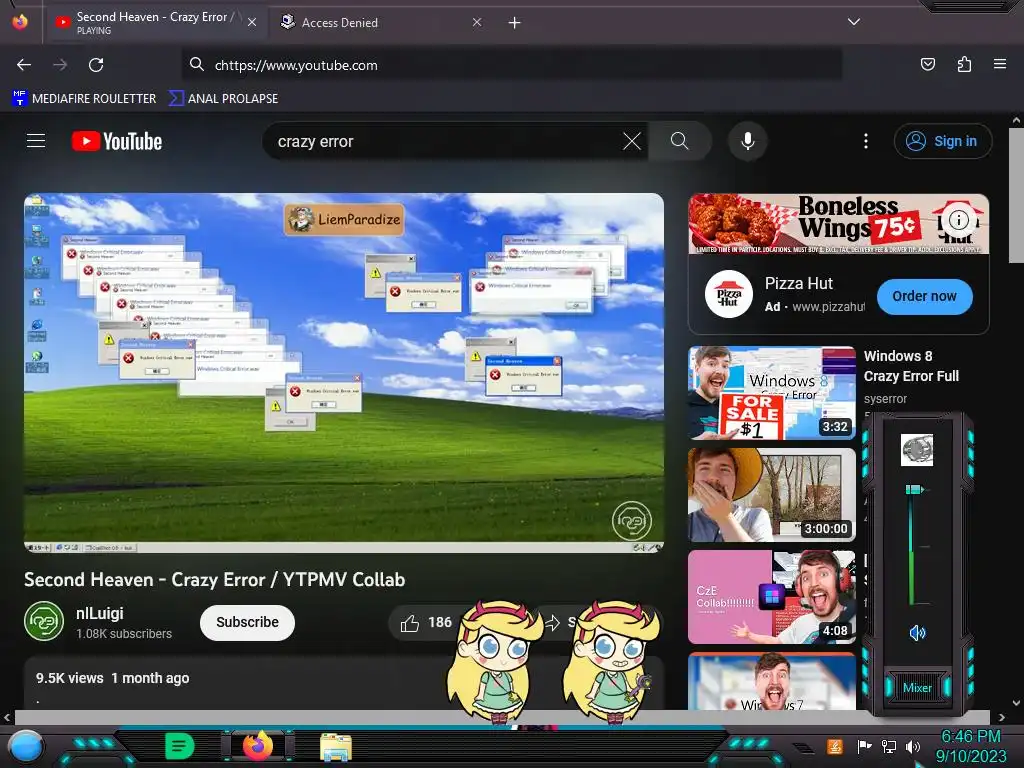Screen dimensions: 1024x768
Task: Open the MEDIAFIRE ROULETTER bookmark
Action: 84,99
